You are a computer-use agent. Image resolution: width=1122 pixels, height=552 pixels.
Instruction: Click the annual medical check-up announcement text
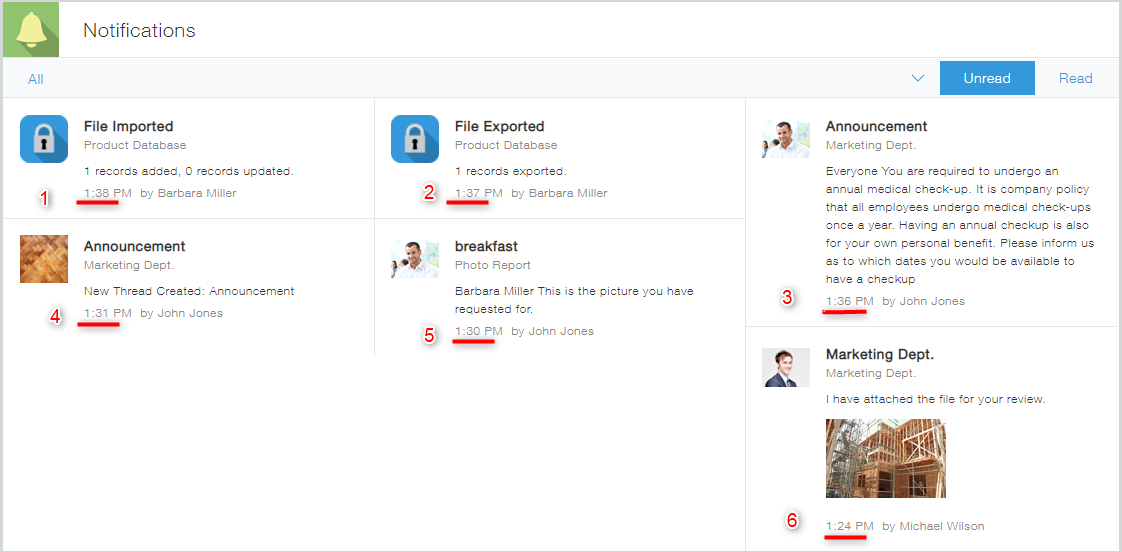tap(959, 225)
